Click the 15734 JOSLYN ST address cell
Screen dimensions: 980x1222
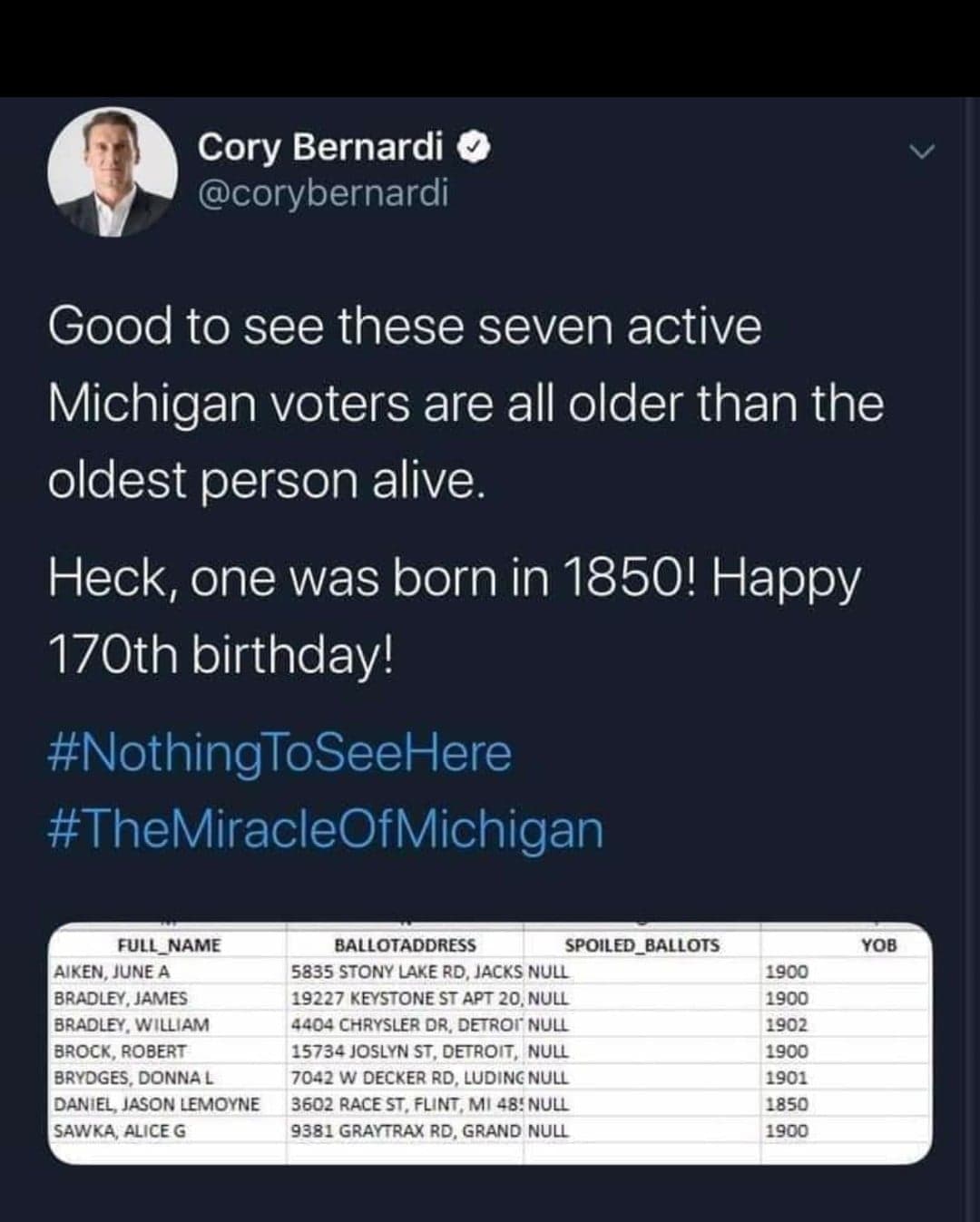click(x=407, y=1051)
